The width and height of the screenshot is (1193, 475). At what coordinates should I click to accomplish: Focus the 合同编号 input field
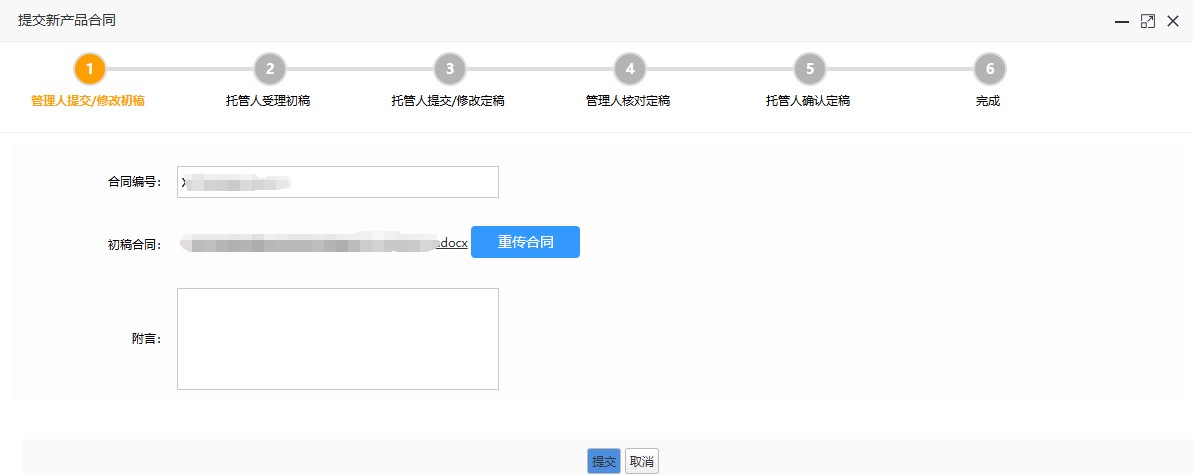pos(338,182)
